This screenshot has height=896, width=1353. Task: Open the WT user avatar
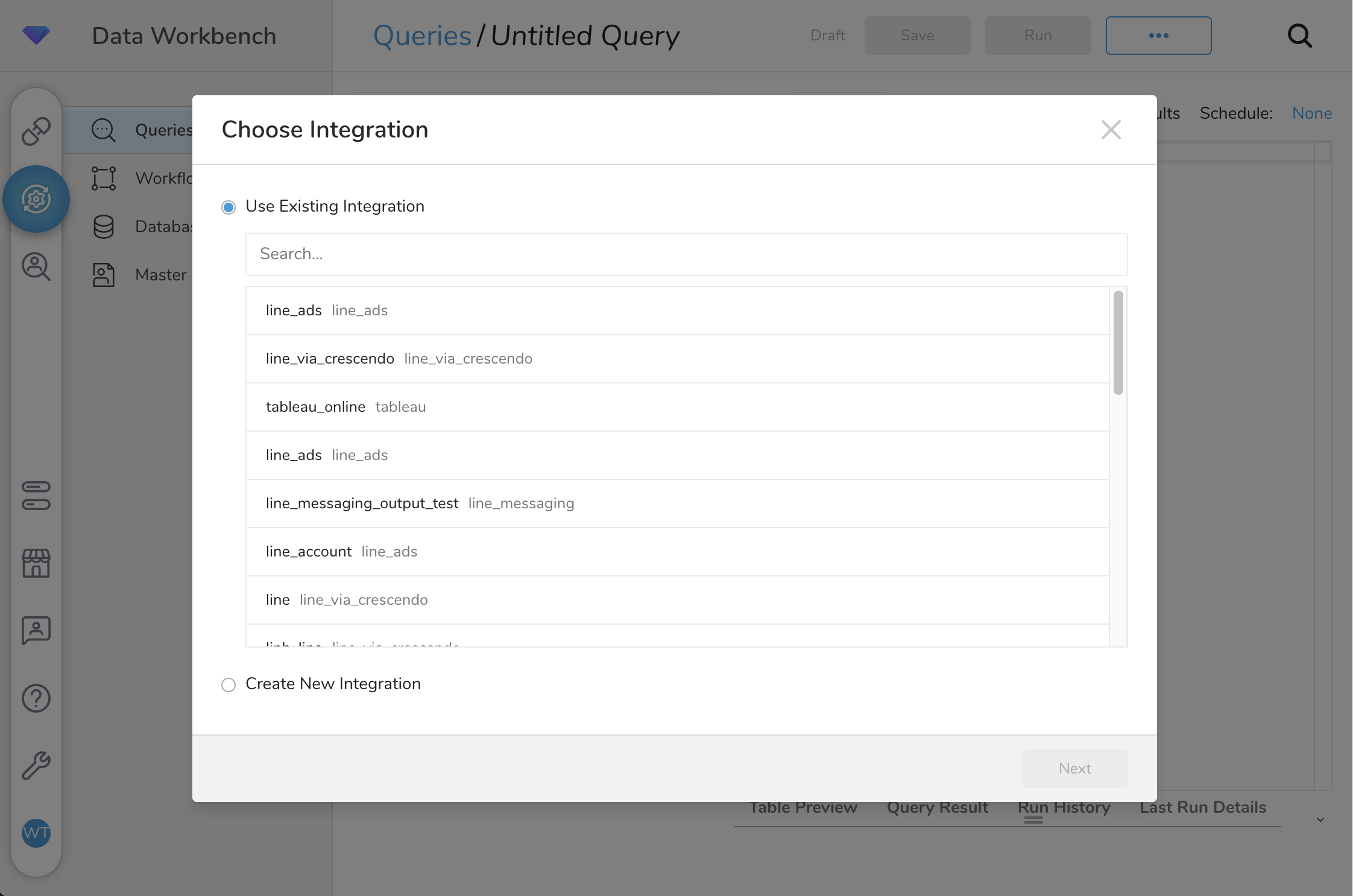(x=36, y=833)
